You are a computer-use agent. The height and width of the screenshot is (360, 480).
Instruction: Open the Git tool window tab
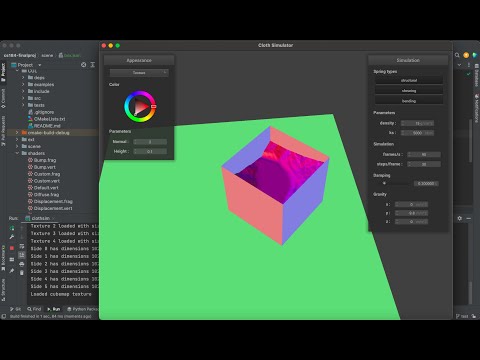click(x=15, y=309)
